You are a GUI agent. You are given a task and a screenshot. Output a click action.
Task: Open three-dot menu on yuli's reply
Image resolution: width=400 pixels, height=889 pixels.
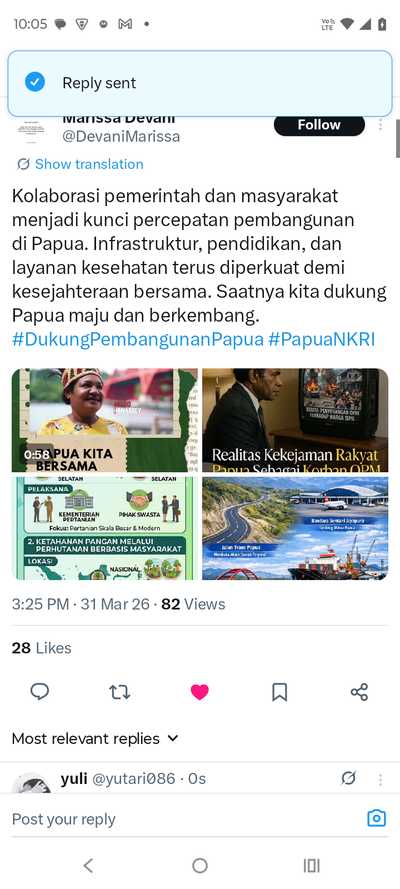(380, 780)
